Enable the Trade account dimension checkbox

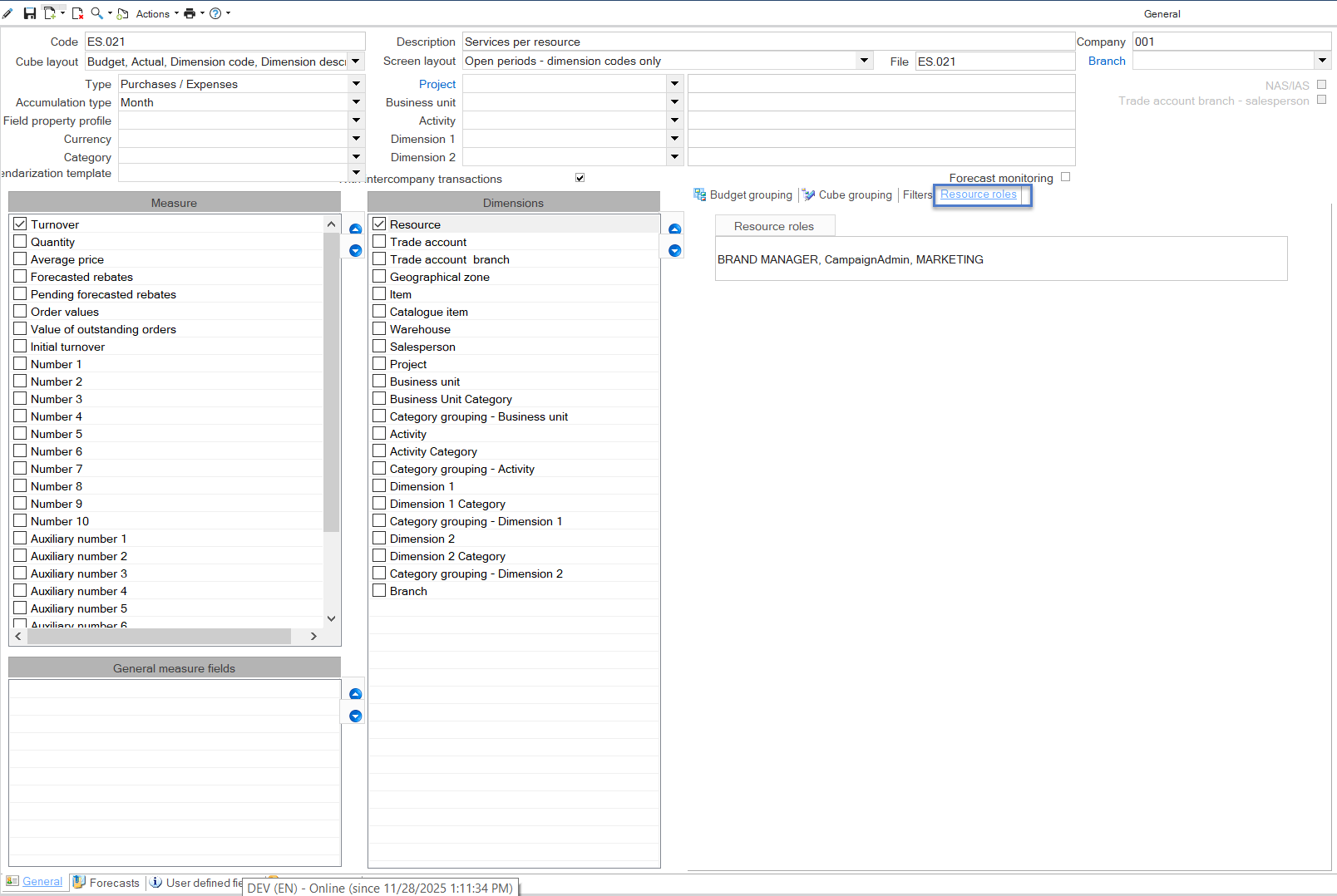[380, 242]
